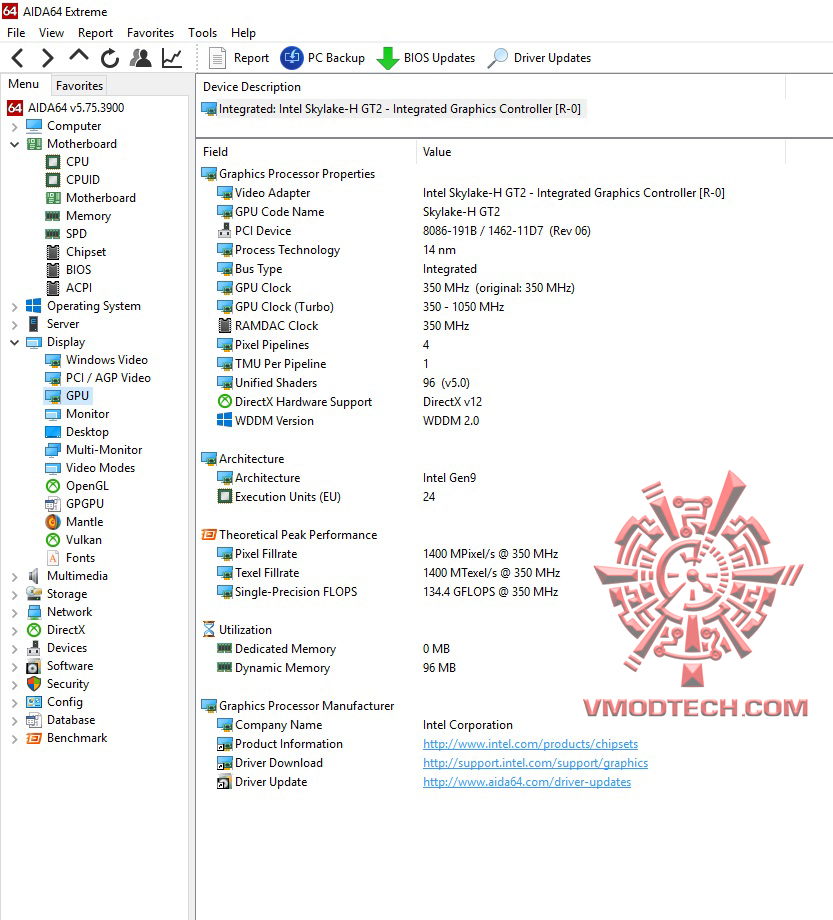This screenshot has width=833, height=920.
Task: Expand the Server tree node
Action: coord(15,324)
